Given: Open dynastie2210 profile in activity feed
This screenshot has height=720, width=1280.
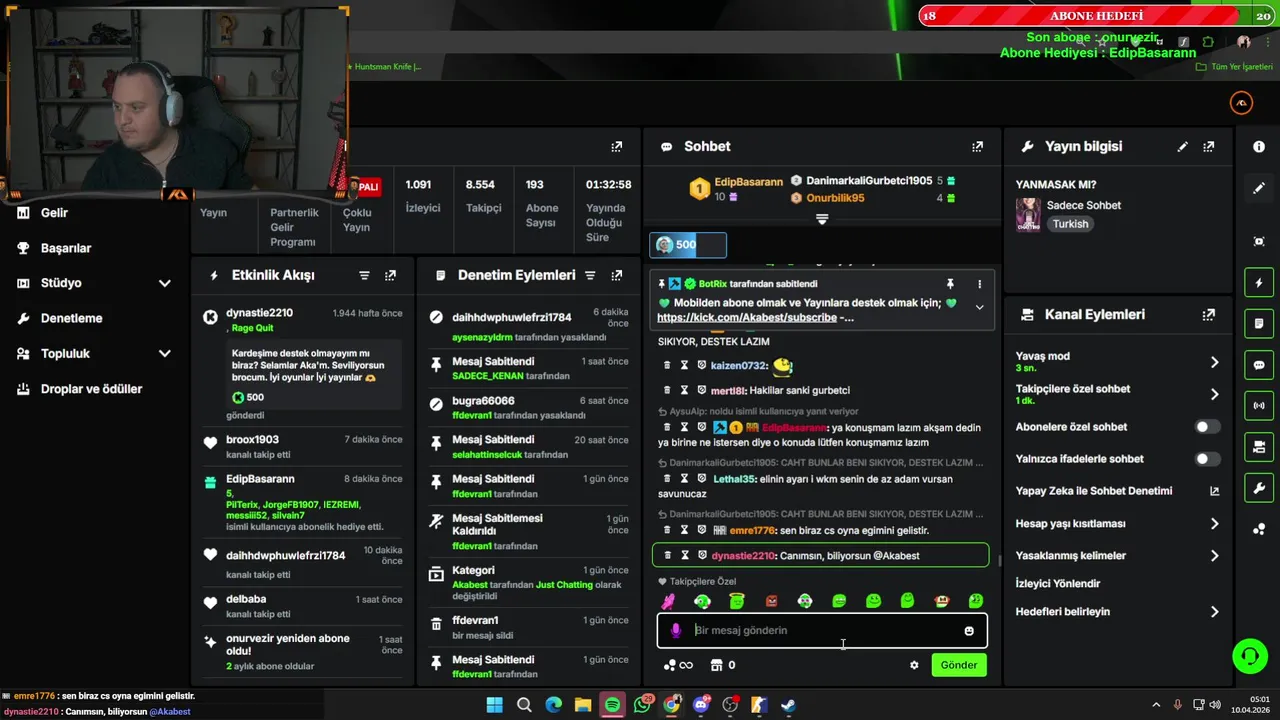Looking at the screenshot, I should coord(259,313).
